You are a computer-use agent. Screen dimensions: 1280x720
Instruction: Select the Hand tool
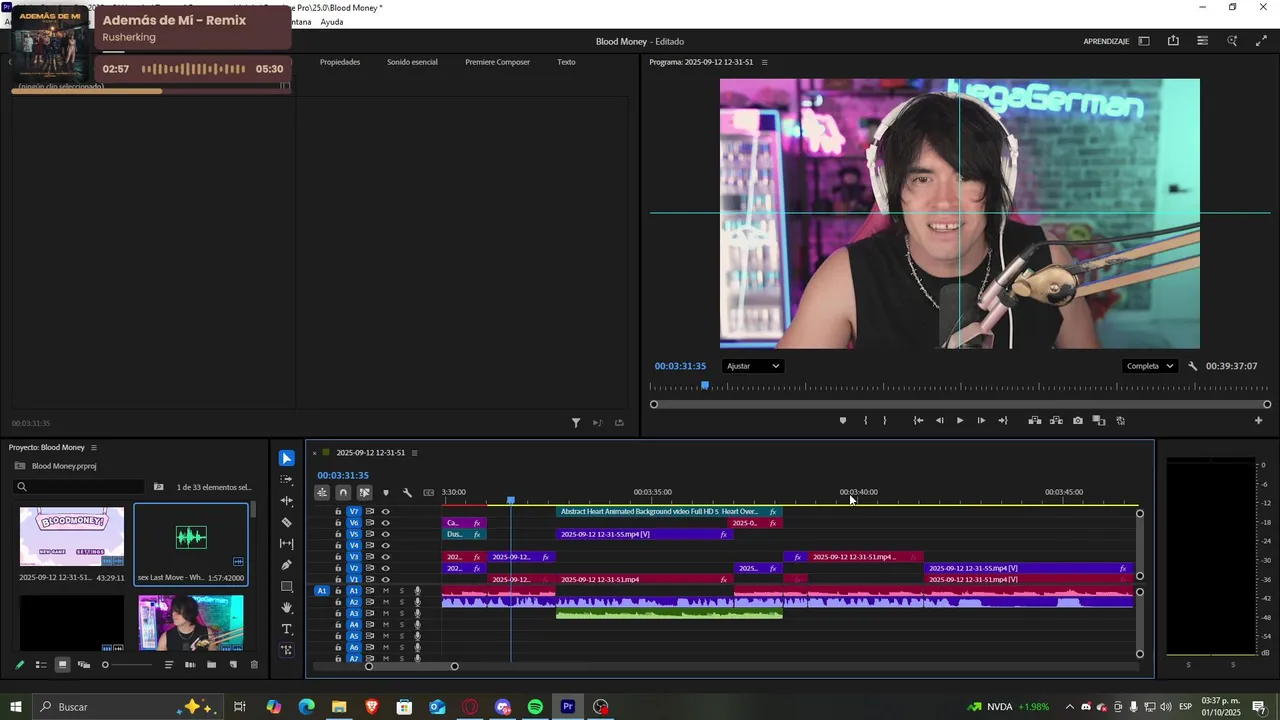pos(287,608)
